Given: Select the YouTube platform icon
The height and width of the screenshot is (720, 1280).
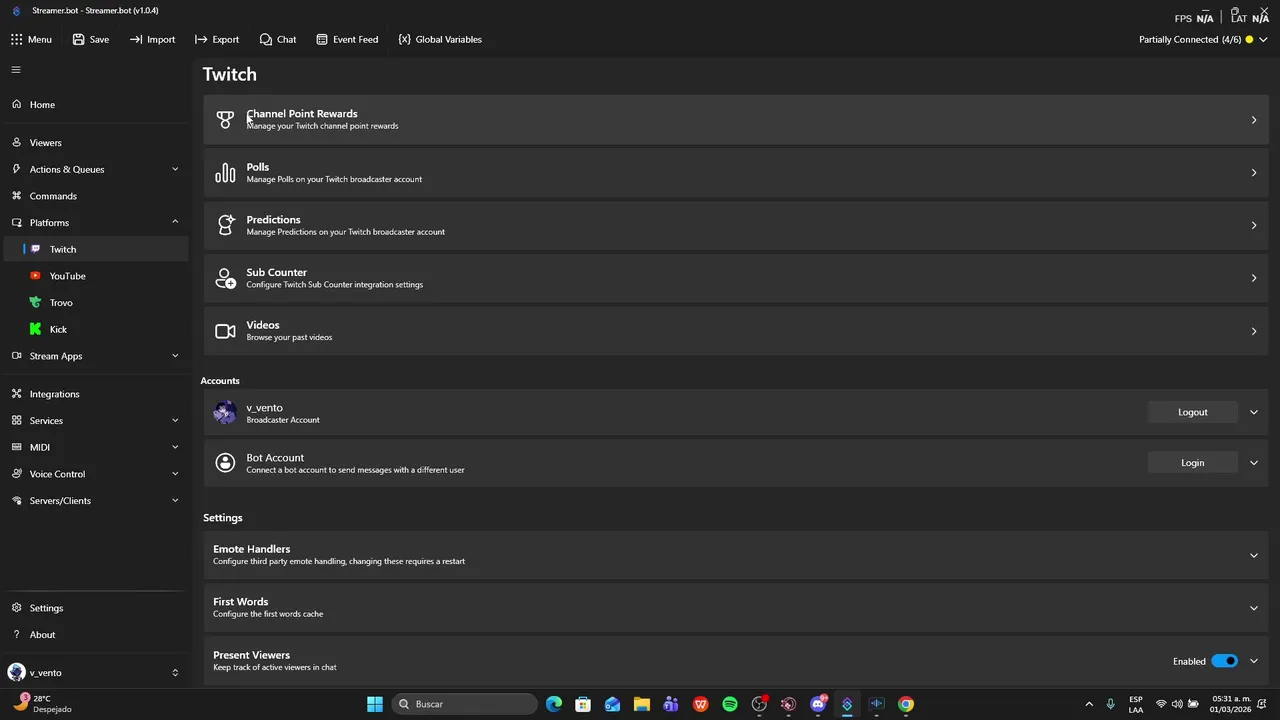Looking at the screenshot, I should (x=36, y=276).
